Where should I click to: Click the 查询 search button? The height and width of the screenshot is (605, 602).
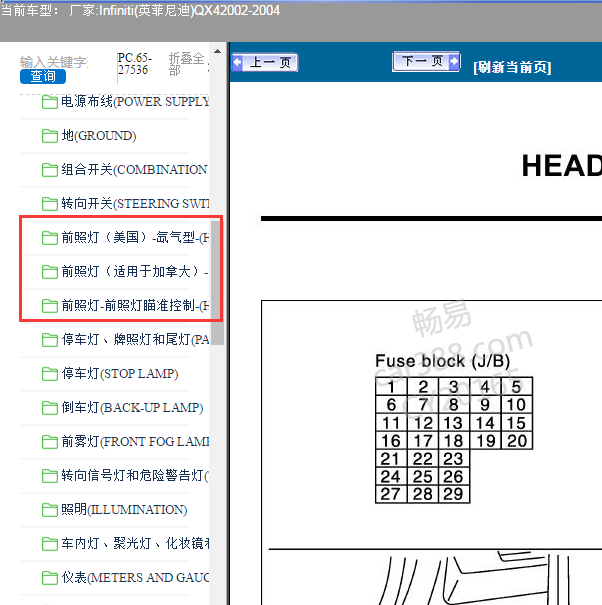click(43, 76)
